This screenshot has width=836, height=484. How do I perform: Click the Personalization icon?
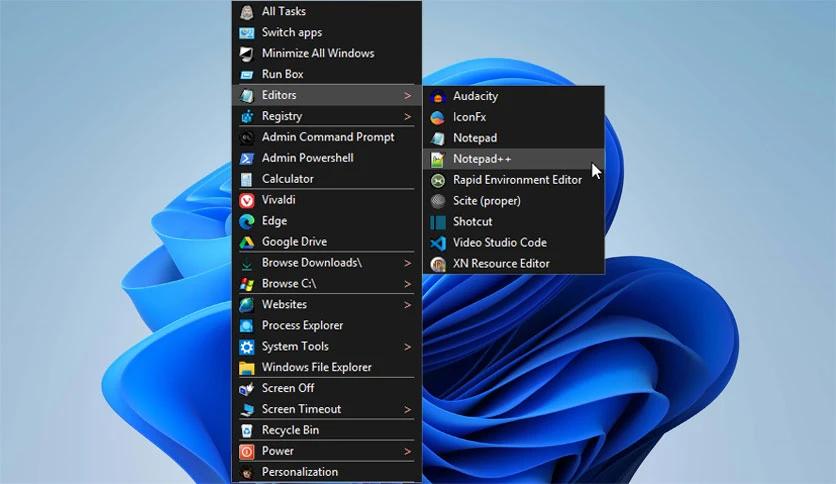tap(246, 472)
